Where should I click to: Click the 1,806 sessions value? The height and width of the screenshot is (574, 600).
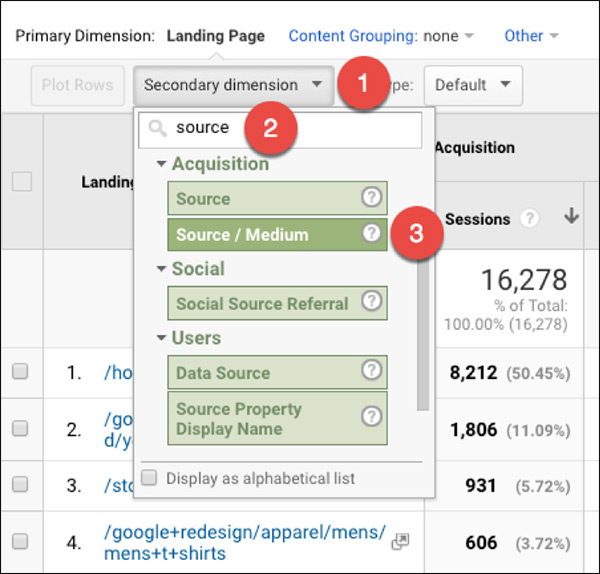(473, 430)
